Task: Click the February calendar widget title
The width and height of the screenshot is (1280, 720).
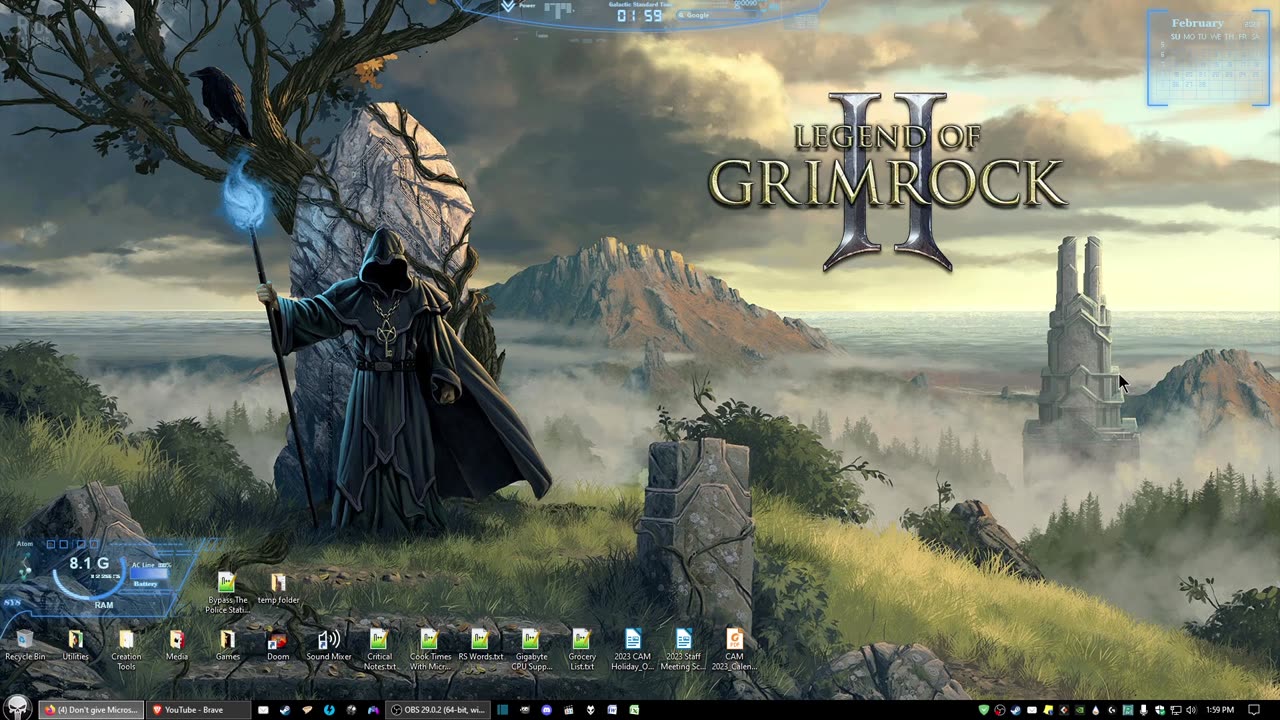Action: tap(1197, 23)
